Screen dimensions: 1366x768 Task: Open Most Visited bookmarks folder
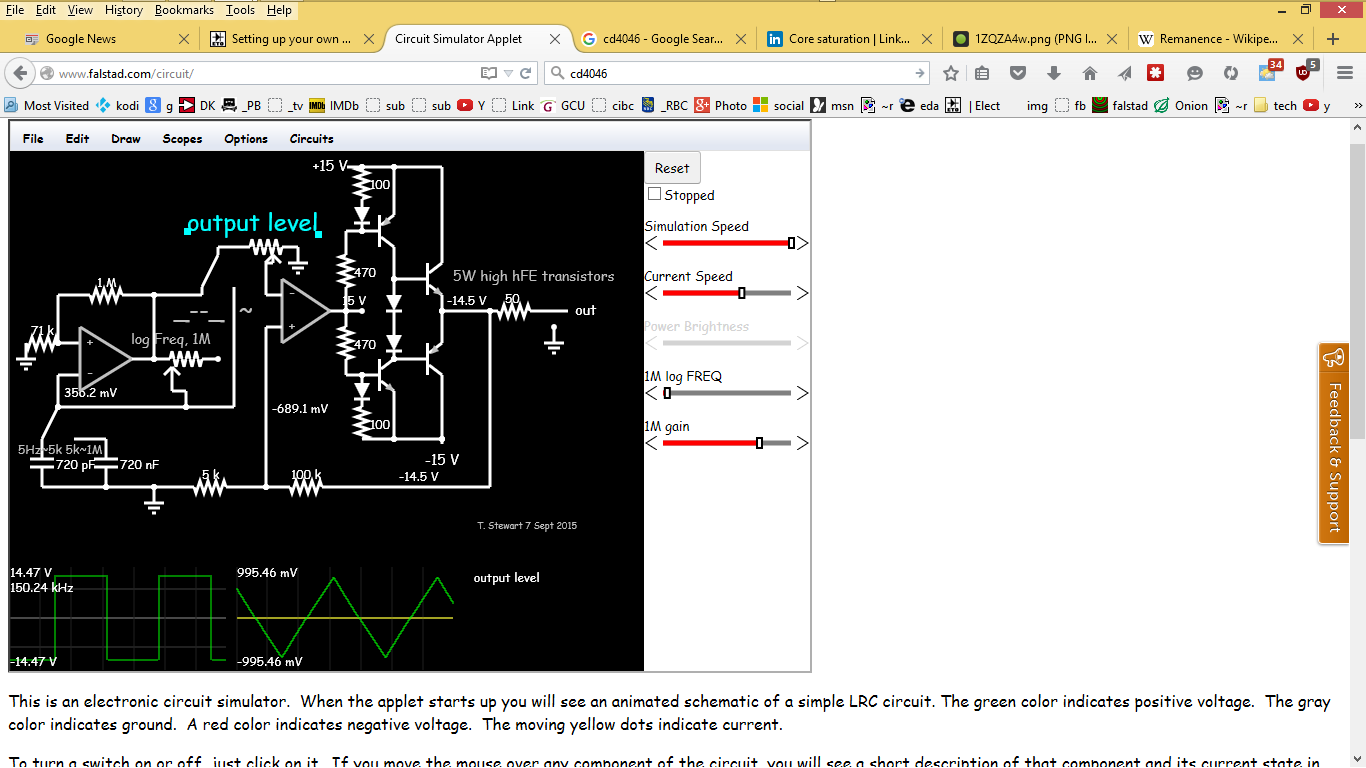point(47,105)
